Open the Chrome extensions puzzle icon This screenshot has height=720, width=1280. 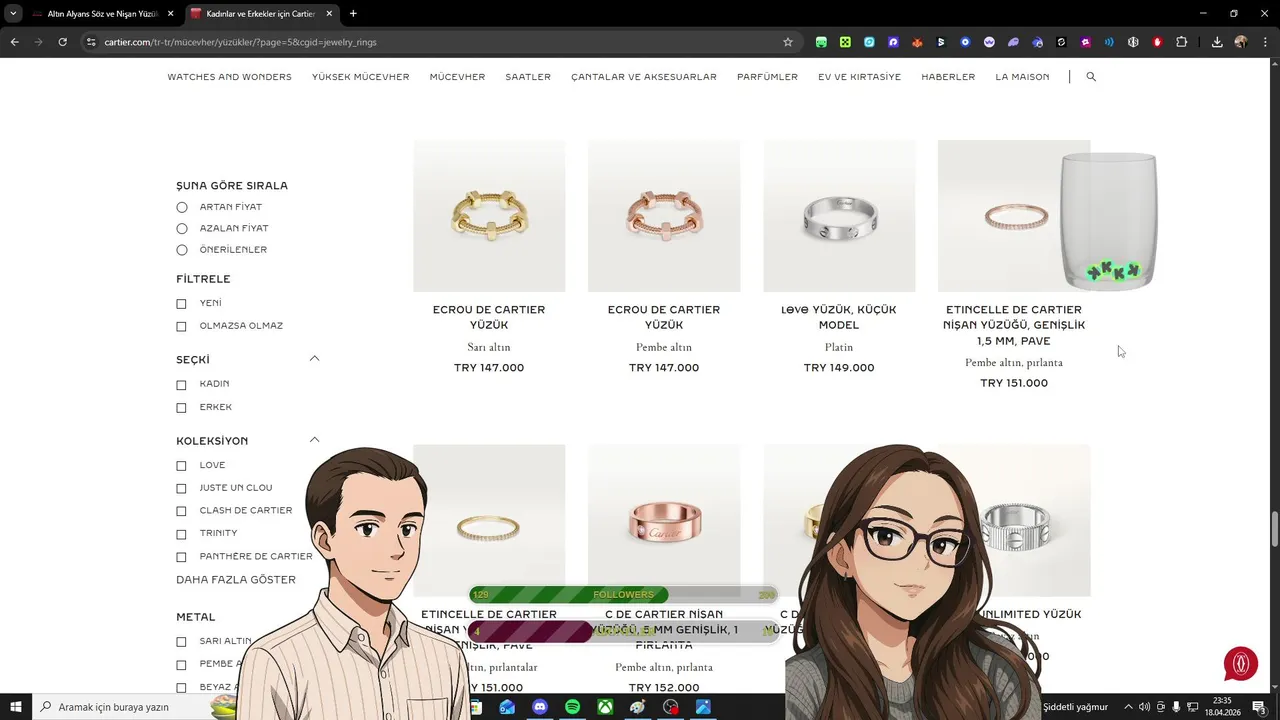click(x=1182, y=42)
